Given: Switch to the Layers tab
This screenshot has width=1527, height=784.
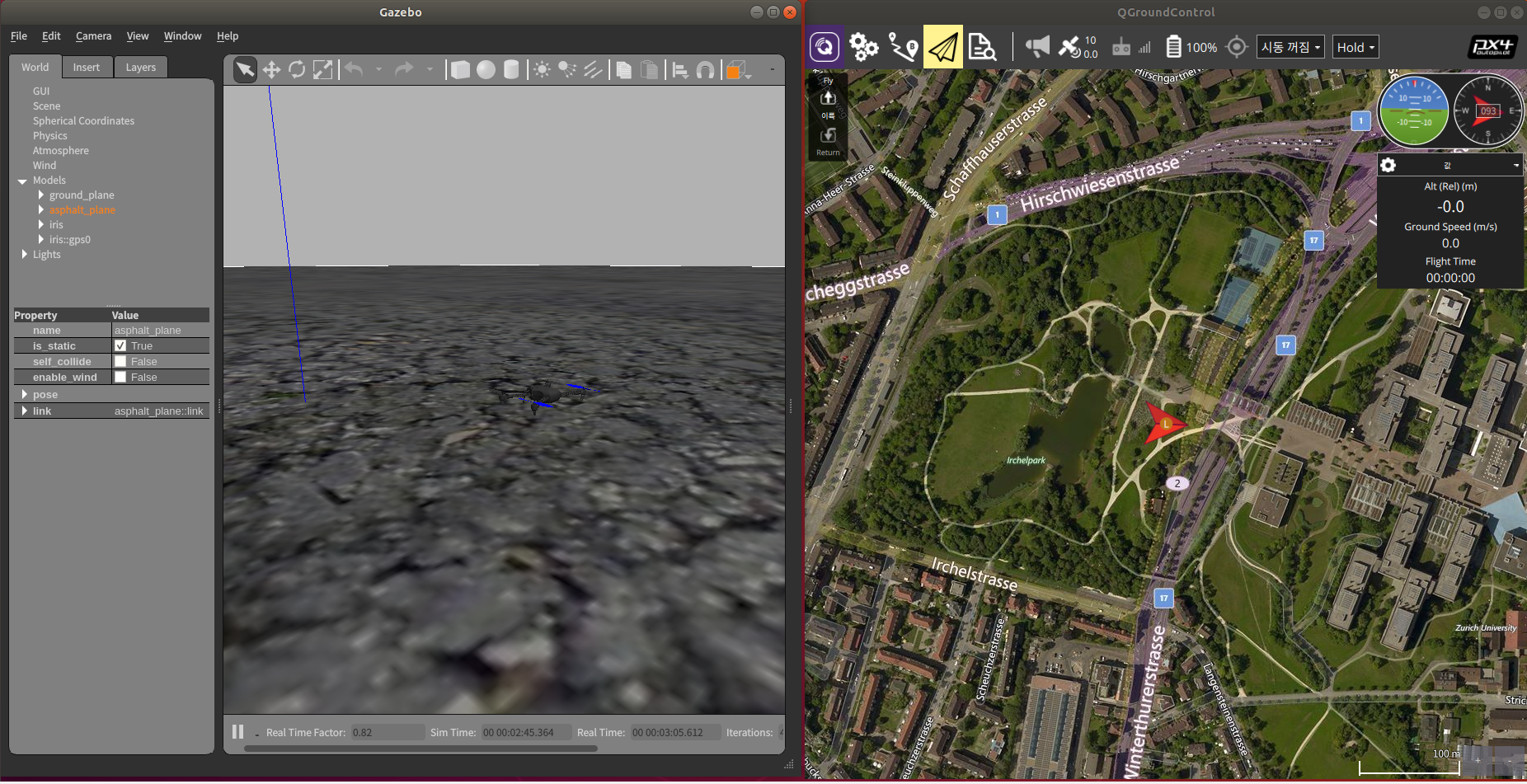Looking at the screenshot, I should click(x=140, y=68).
